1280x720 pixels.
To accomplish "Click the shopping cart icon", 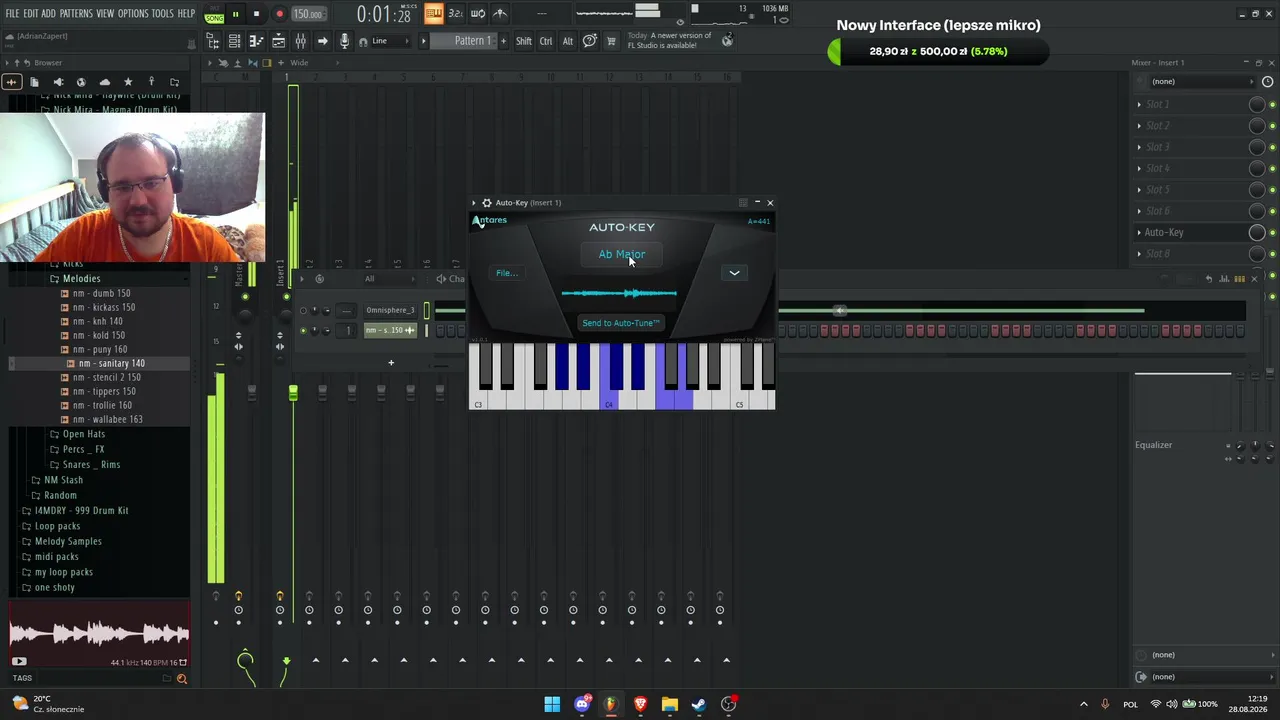I will click(x=611, y=41).
